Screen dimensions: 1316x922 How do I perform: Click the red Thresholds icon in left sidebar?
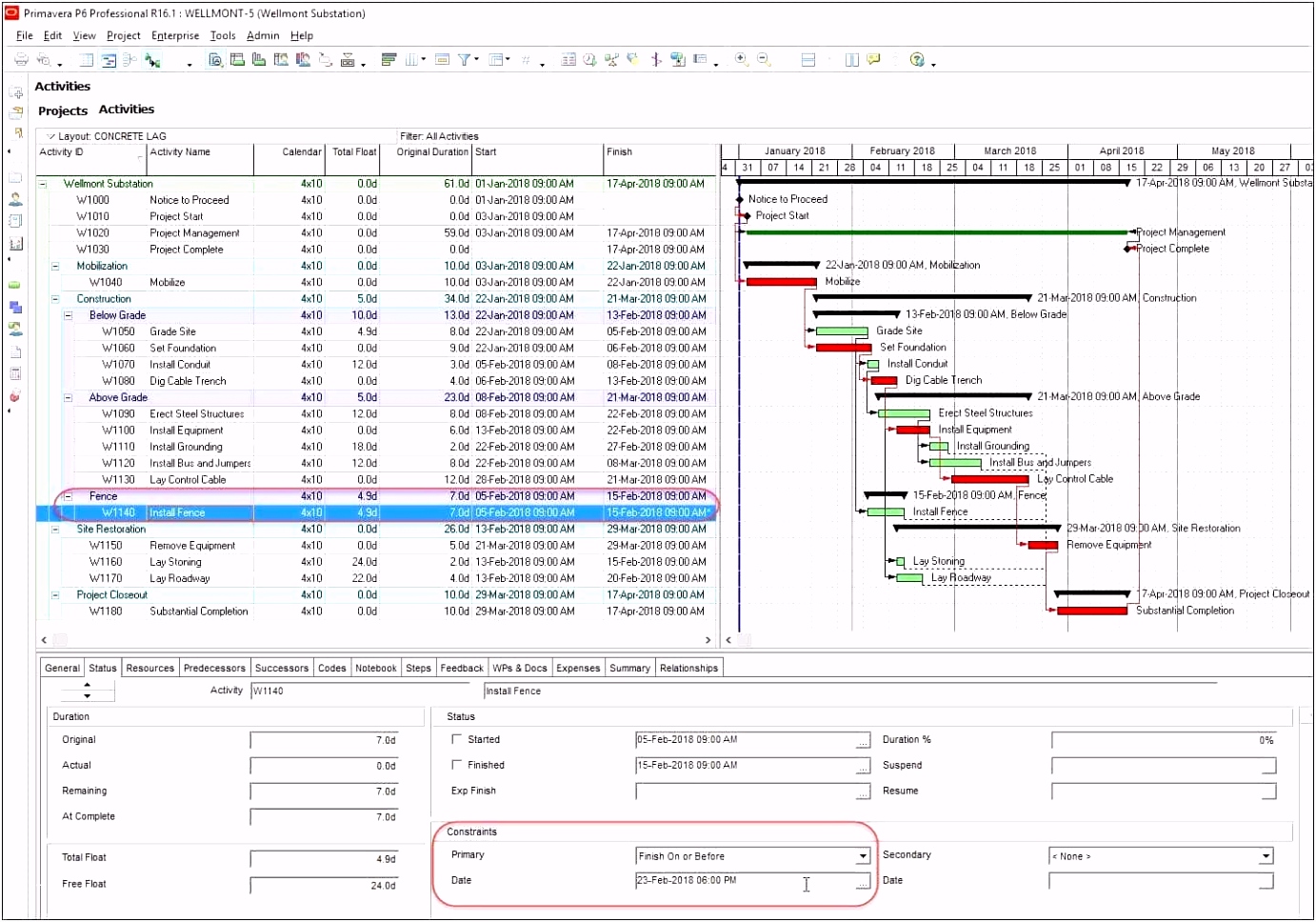point(15,396)
